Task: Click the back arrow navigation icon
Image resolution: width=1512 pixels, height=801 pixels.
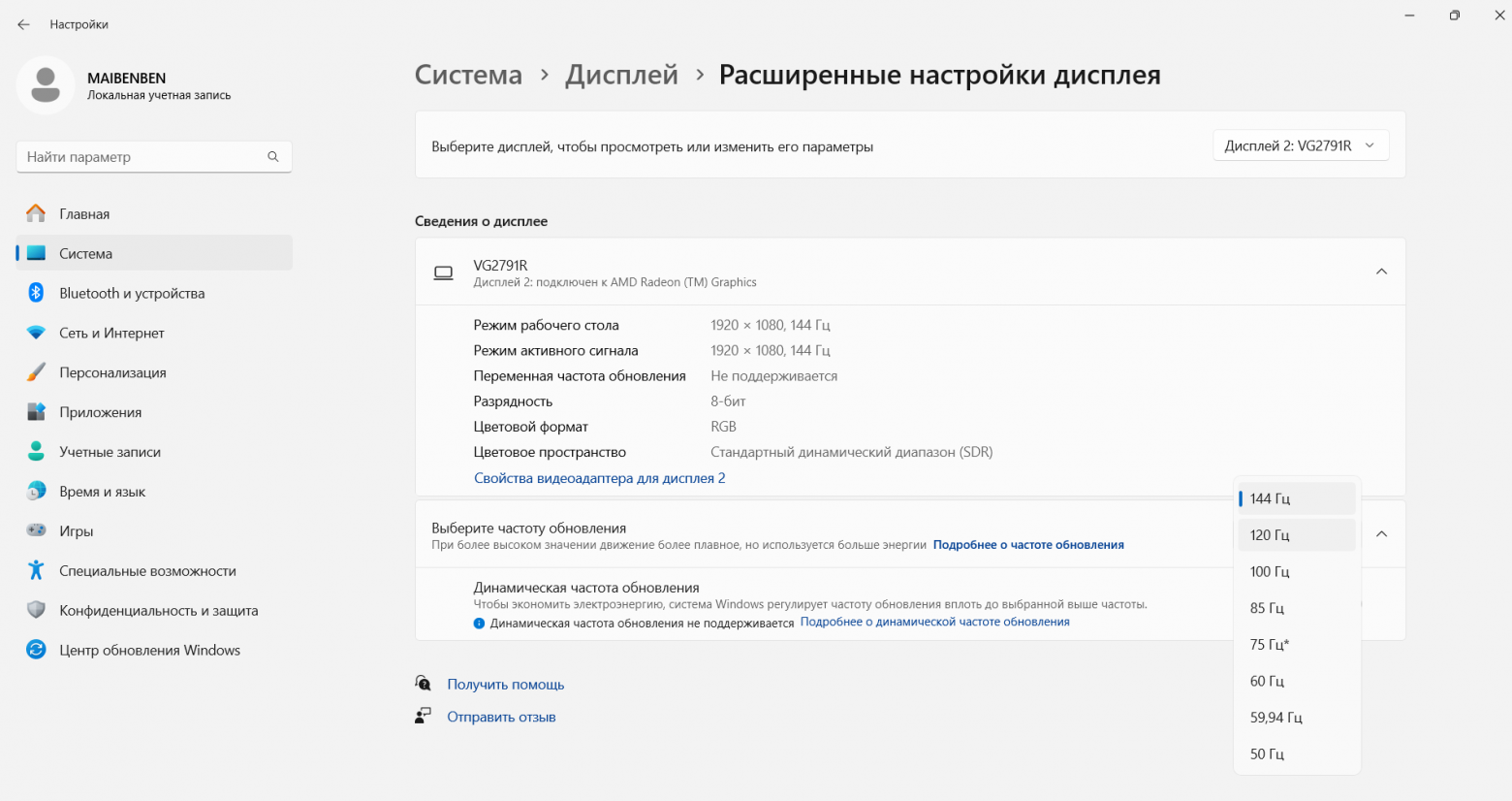Action: click(22, 23)
